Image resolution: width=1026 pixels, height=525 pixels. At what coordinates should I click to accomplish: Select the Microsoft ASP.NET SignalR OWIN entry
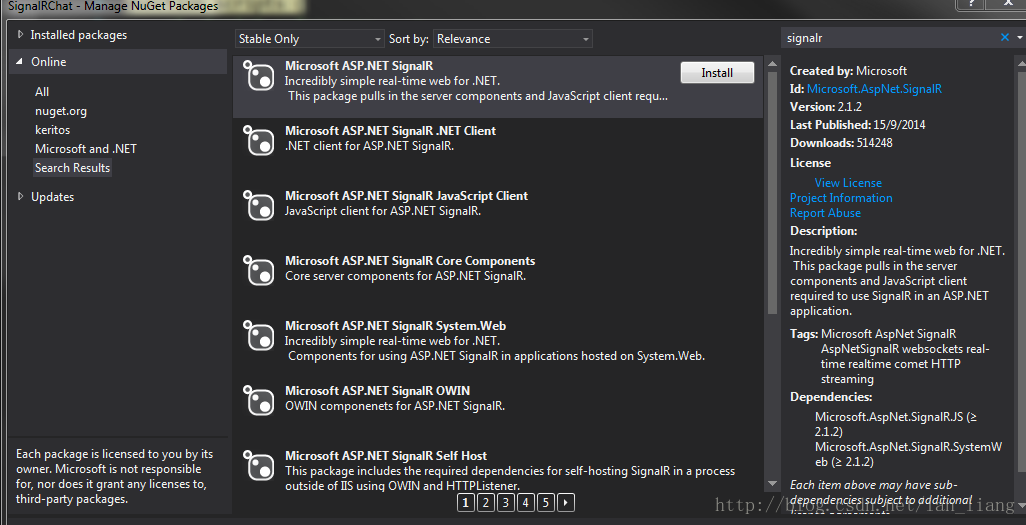click(x=498, y=409)
